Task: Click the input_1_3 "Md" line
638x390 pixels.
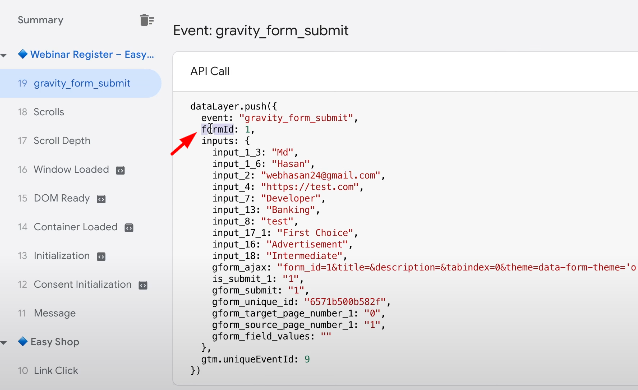Action: (255, 153)
